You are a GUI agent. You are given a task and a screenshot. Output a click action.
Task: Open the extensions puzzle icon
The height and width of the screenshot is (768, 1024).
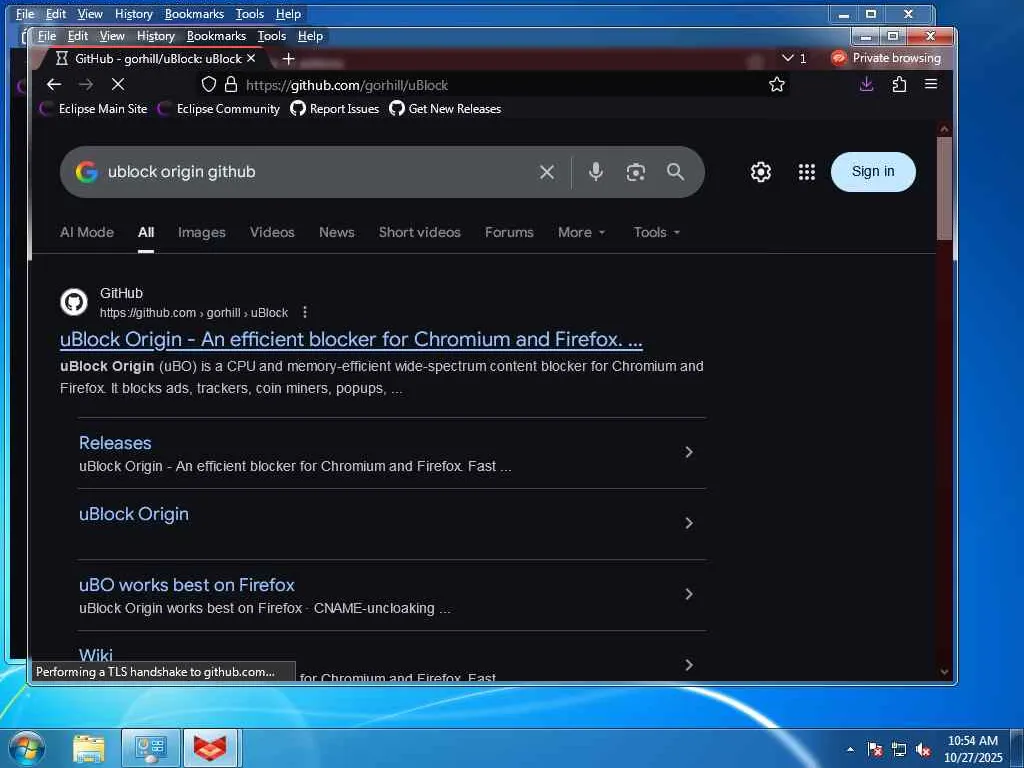tap(899, 84)
